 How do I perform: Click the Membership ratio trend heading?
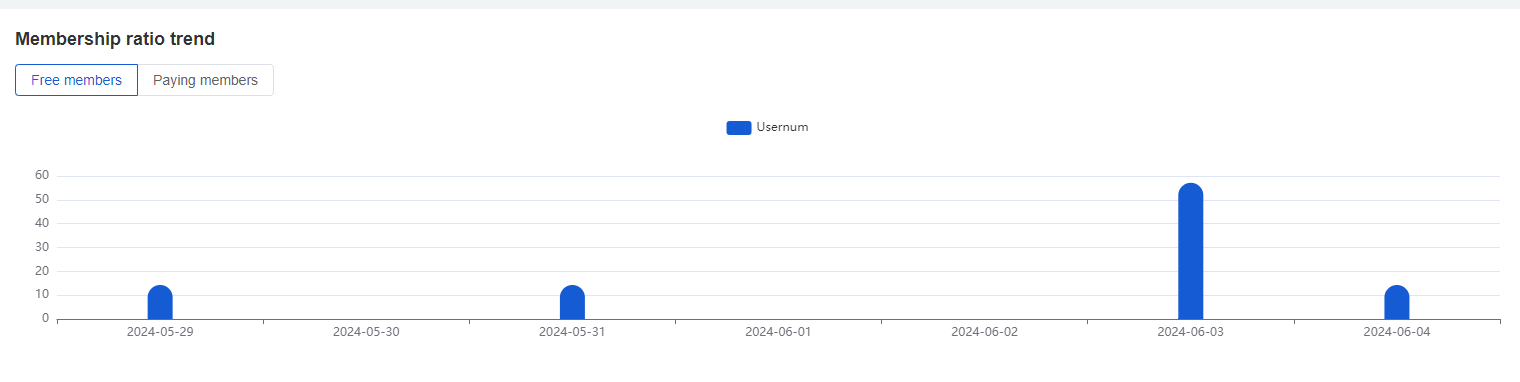click(x=115, y=39)
